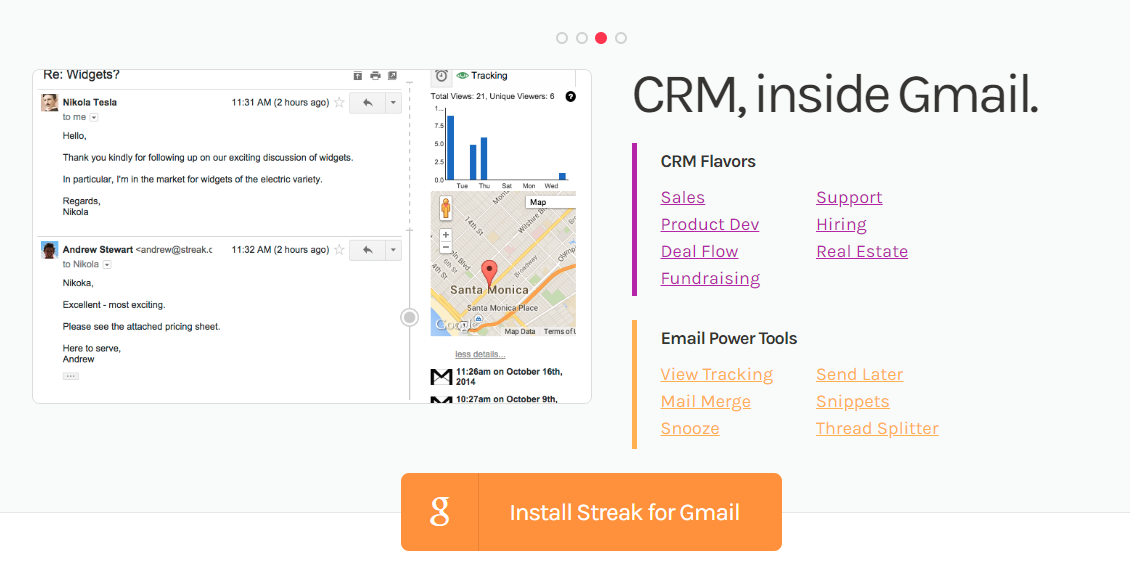Open the Thread Splitter link

[877, 429]
